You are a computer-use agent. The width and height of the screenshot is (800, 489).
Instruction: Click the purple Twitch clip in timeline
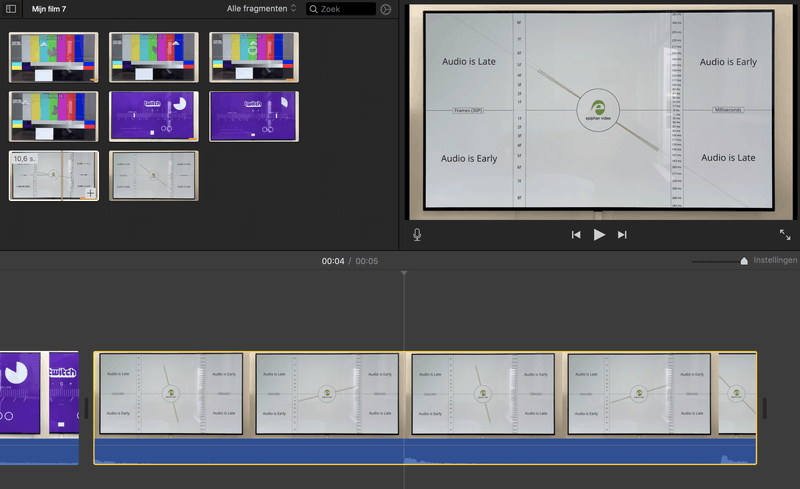click(x=40, y=393)
